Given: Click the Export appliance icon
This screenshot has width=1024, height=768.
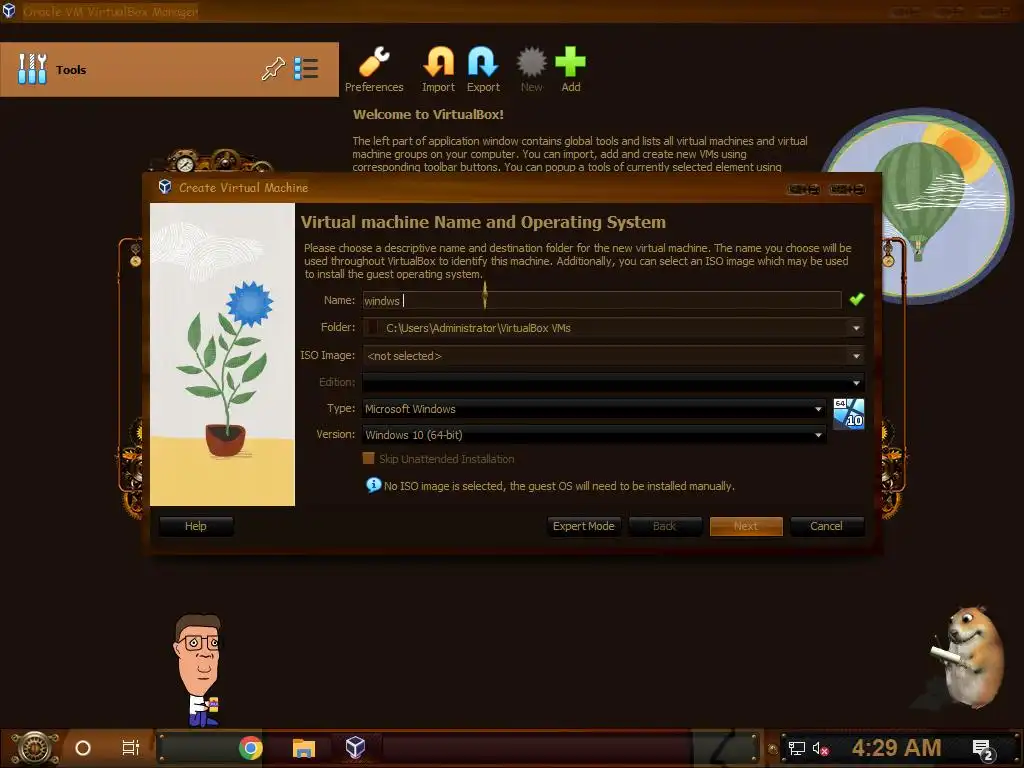Looking at the screenshot, I should 483,69.
